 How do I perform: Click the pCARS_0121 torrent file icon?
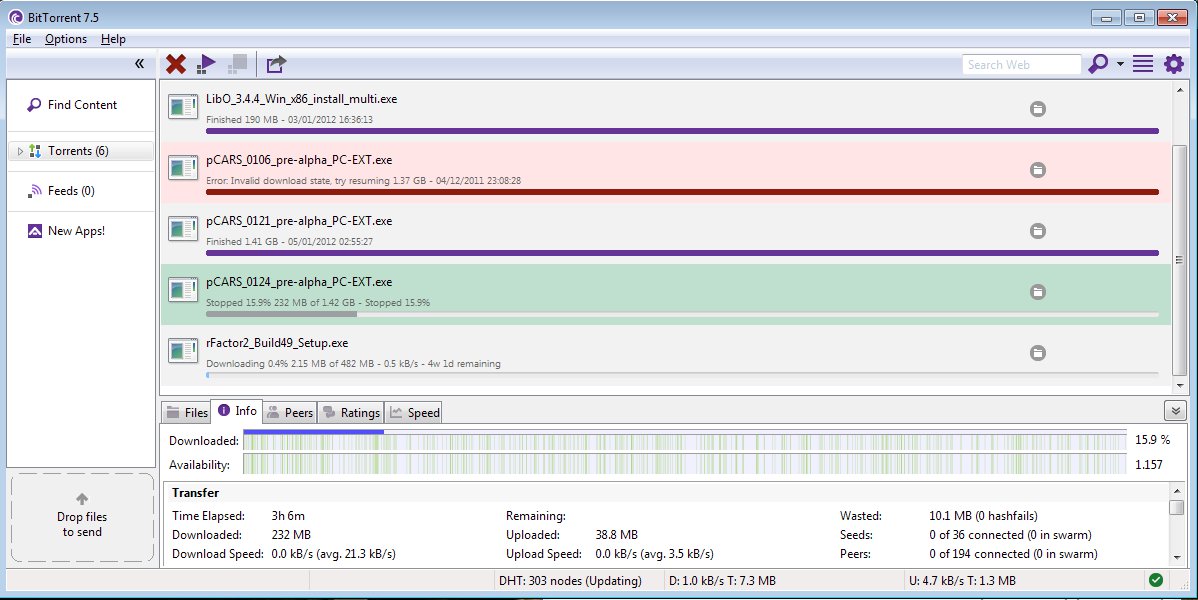tap(183, 229)
